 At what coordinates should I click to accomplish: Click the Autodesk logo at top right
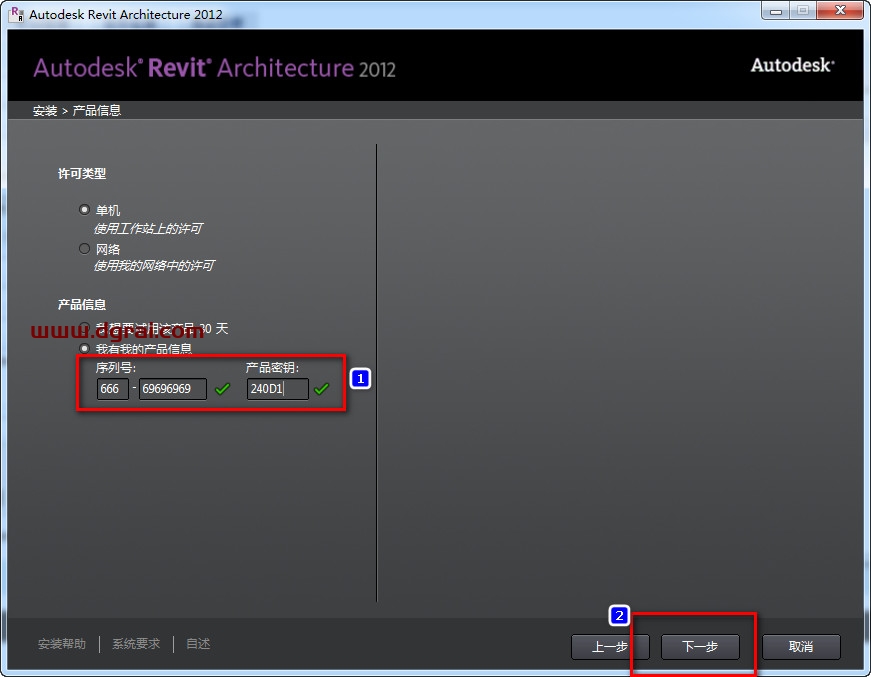coord(793,66)
